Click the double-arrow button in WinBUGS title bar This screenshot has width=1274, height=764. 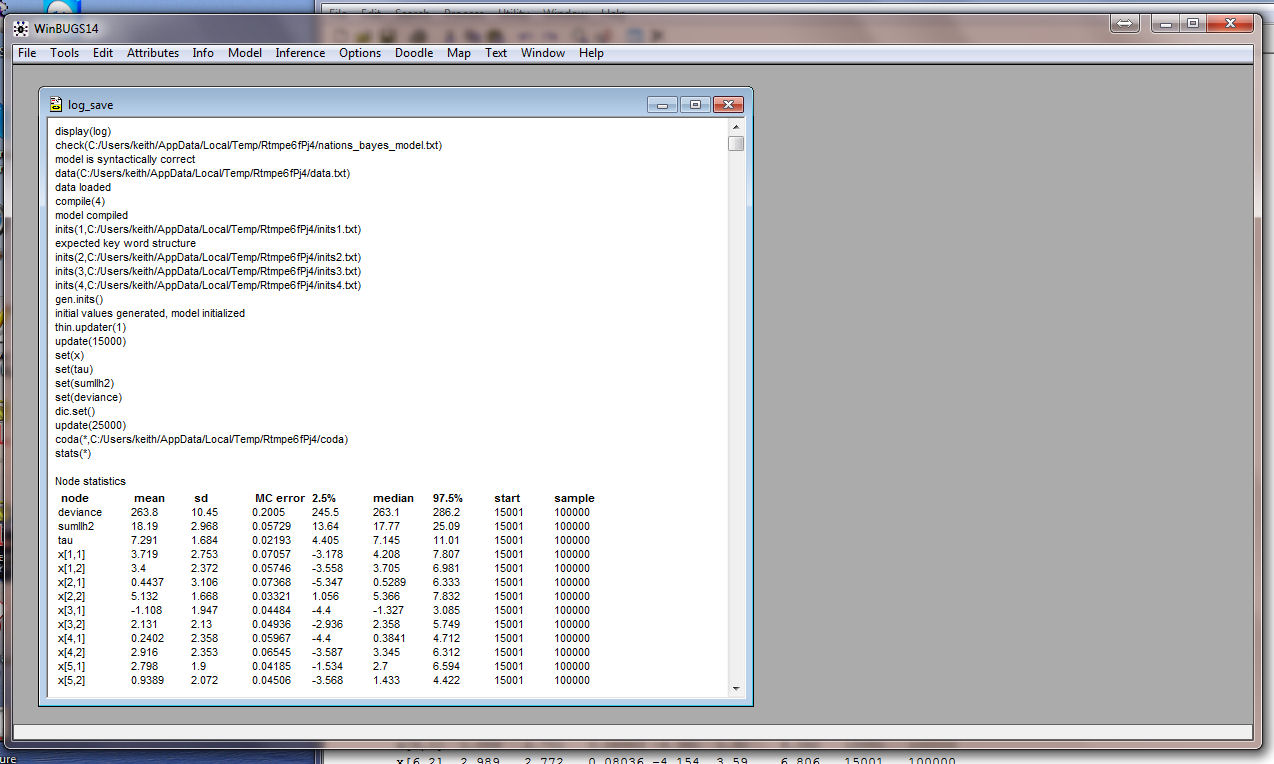(x=1124, y=23)
